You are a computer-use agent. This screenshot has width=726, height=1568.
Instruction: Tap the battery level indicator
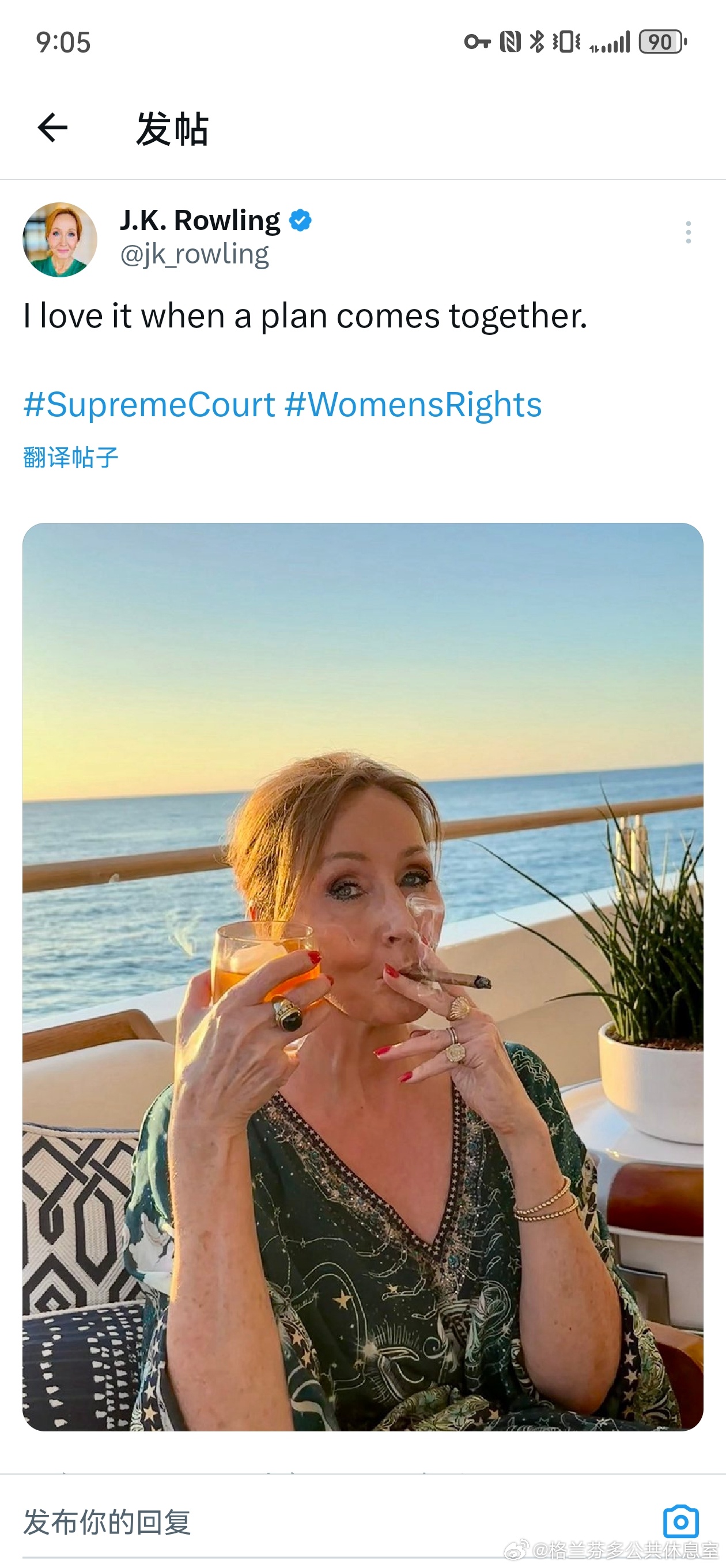pyautogui.click(x=662, y=42)
